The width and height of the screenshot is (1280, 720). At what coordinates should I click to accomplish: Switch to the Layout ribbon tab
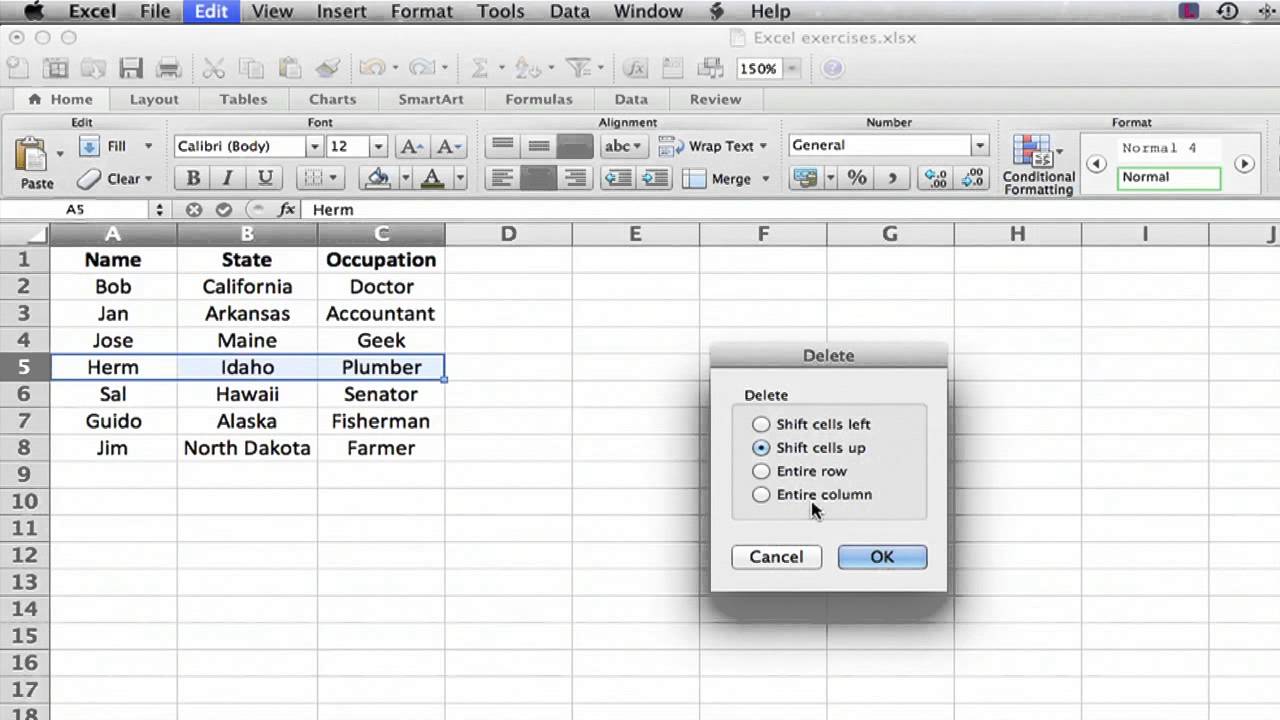coord(154,99)
